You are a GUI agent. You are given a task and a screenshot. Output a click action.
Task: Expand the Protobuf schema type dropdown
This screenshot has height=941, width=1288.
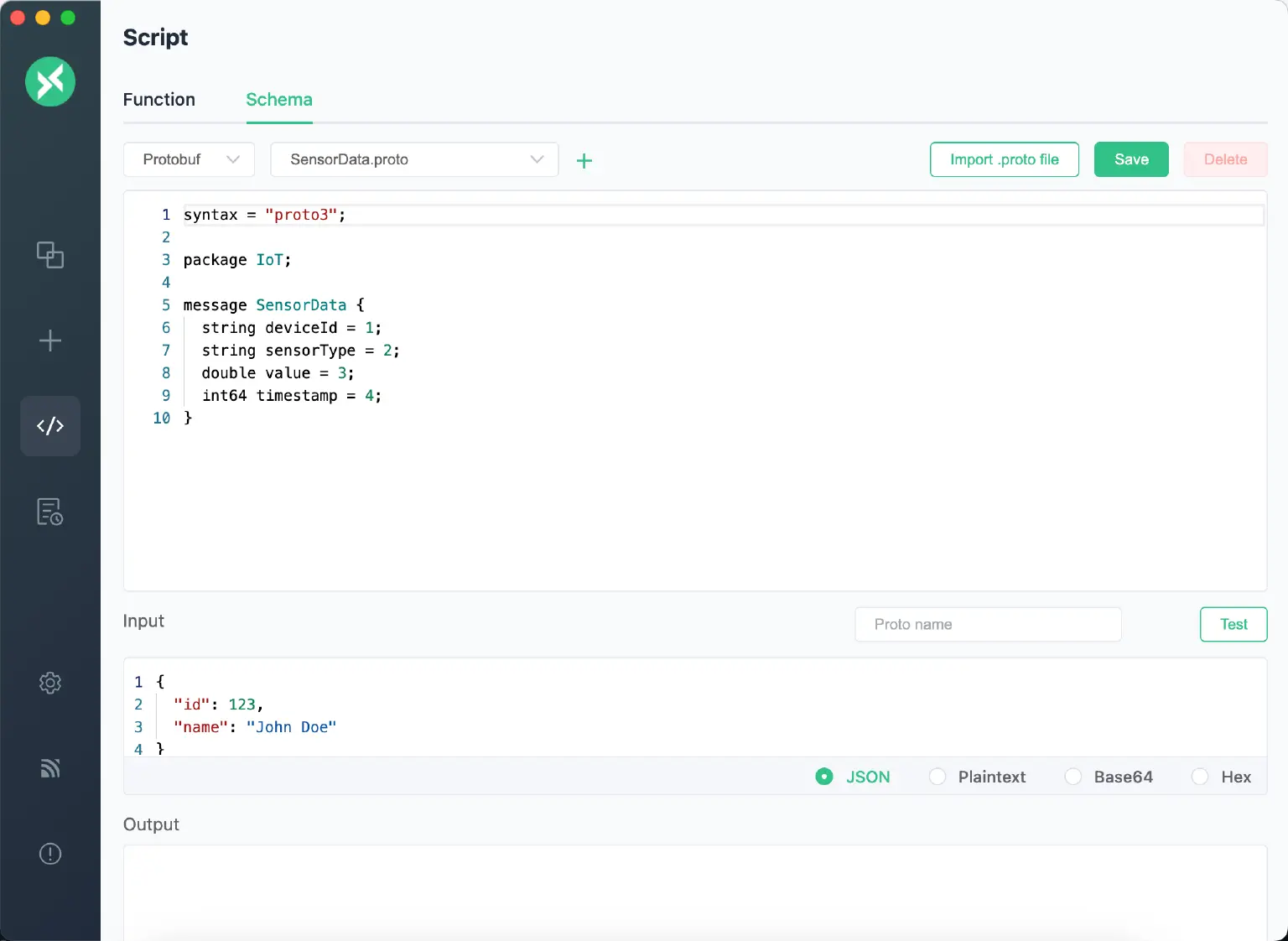pos(190,159)
